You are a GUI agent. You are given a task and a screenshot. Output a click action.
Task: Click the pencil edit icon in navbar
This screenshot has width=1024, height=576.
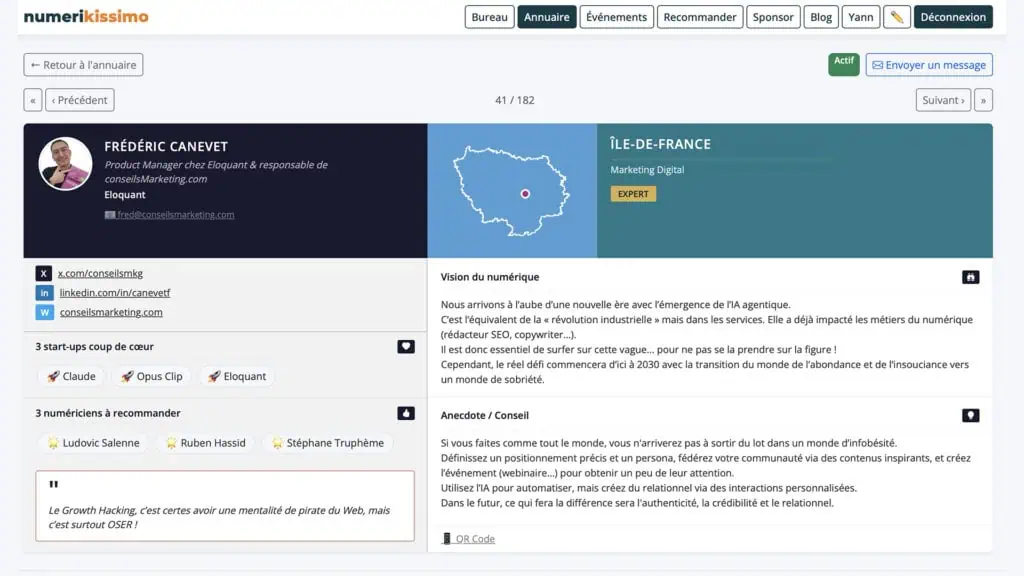point(897,17)
